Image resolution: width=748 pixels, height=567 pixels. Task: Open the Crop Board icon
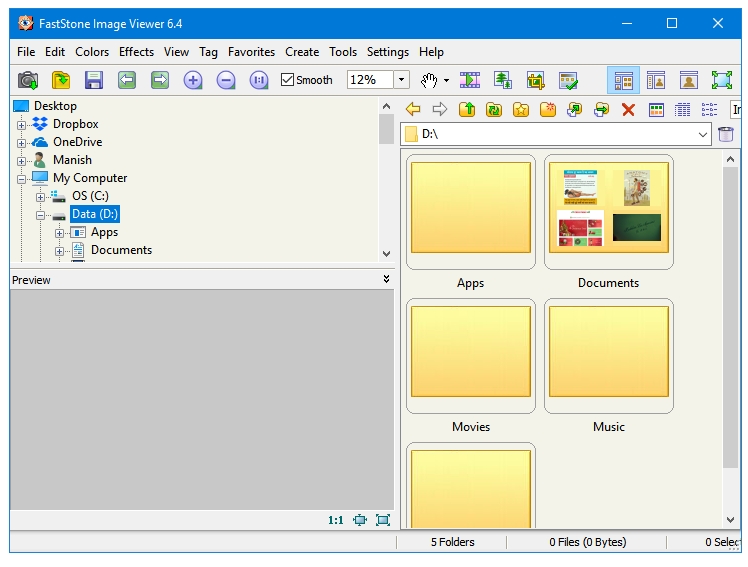coord(536,80)
